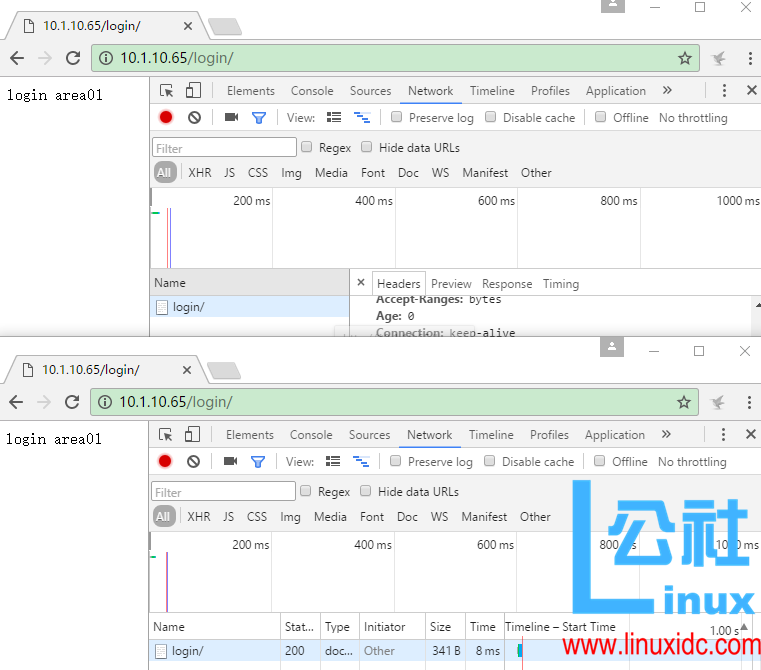Screen dimensions: 761x670
Task: Click back arrow in top browser window
Action: click(17, 58)
